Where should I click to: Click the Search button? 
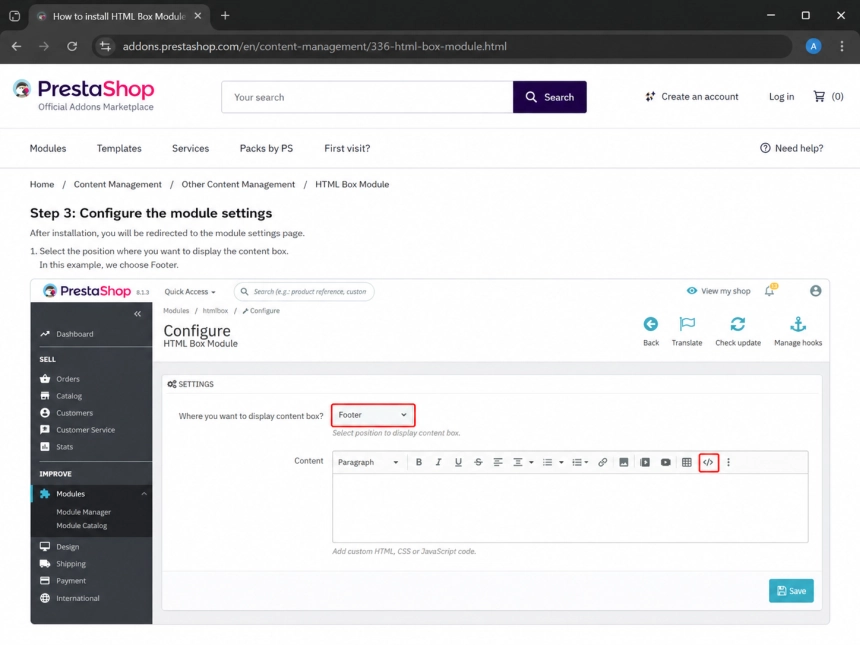click(x=550, y=97)
